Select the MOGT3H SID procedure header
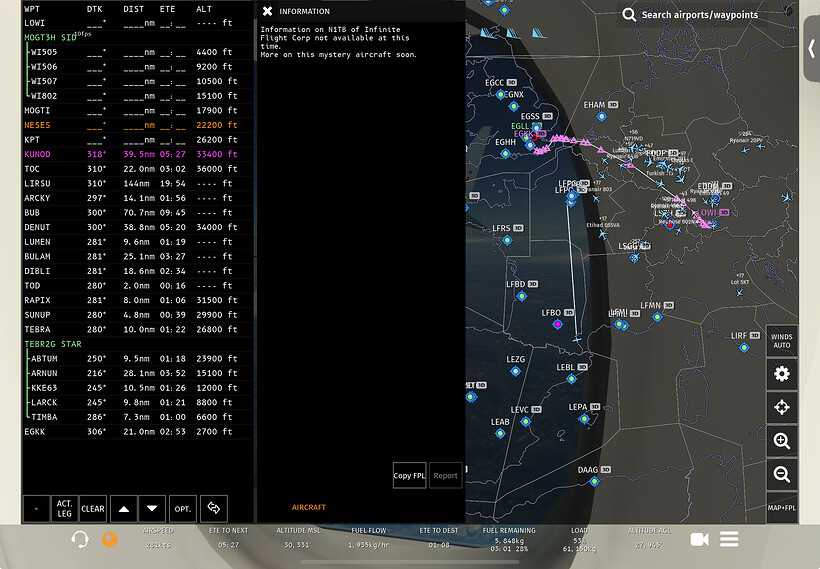This screenshot has height=569, width=820. pos(139,38)
